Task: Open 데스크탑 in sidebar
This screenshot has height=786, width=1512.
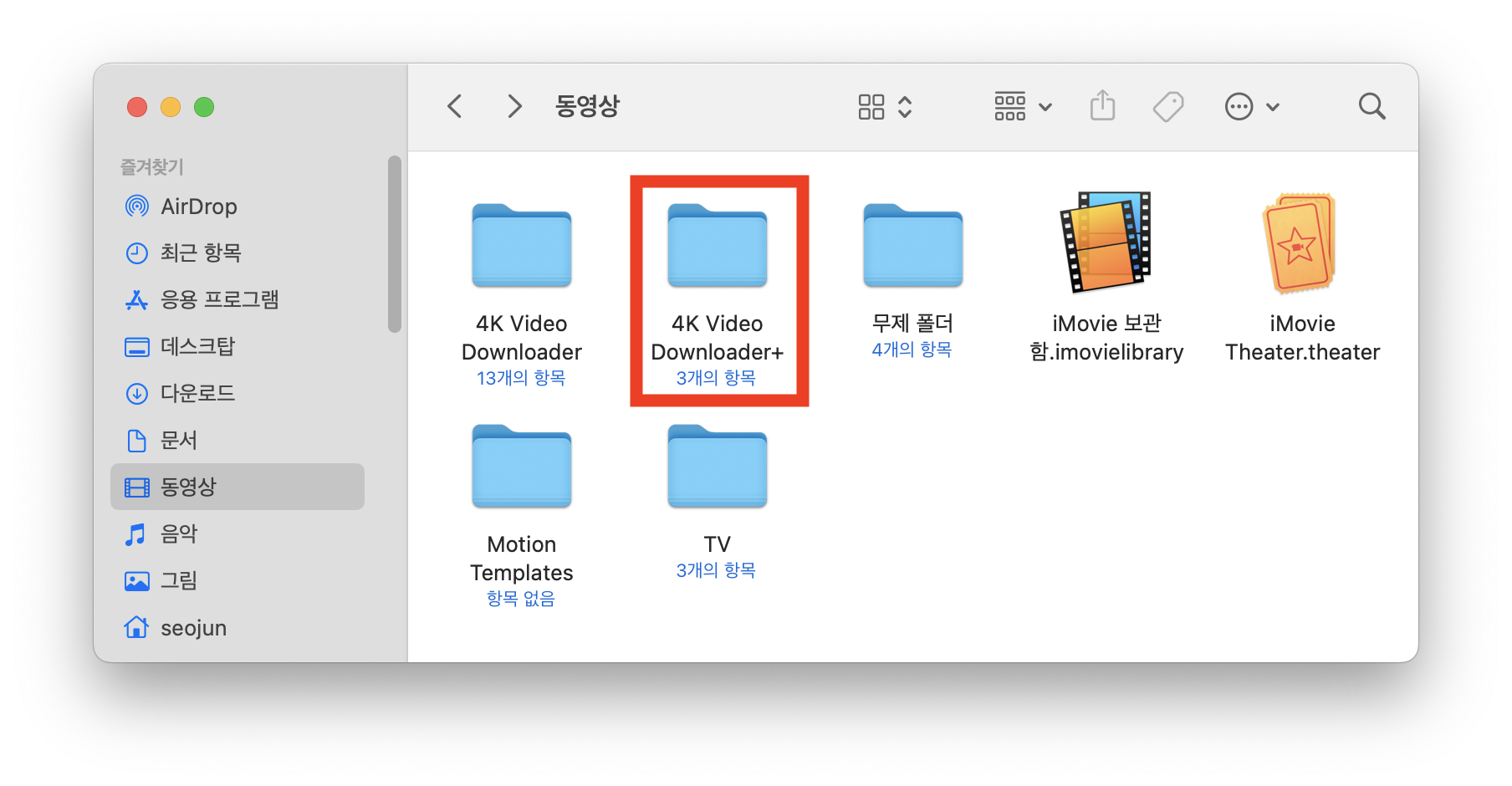Action: pos(238,346)
